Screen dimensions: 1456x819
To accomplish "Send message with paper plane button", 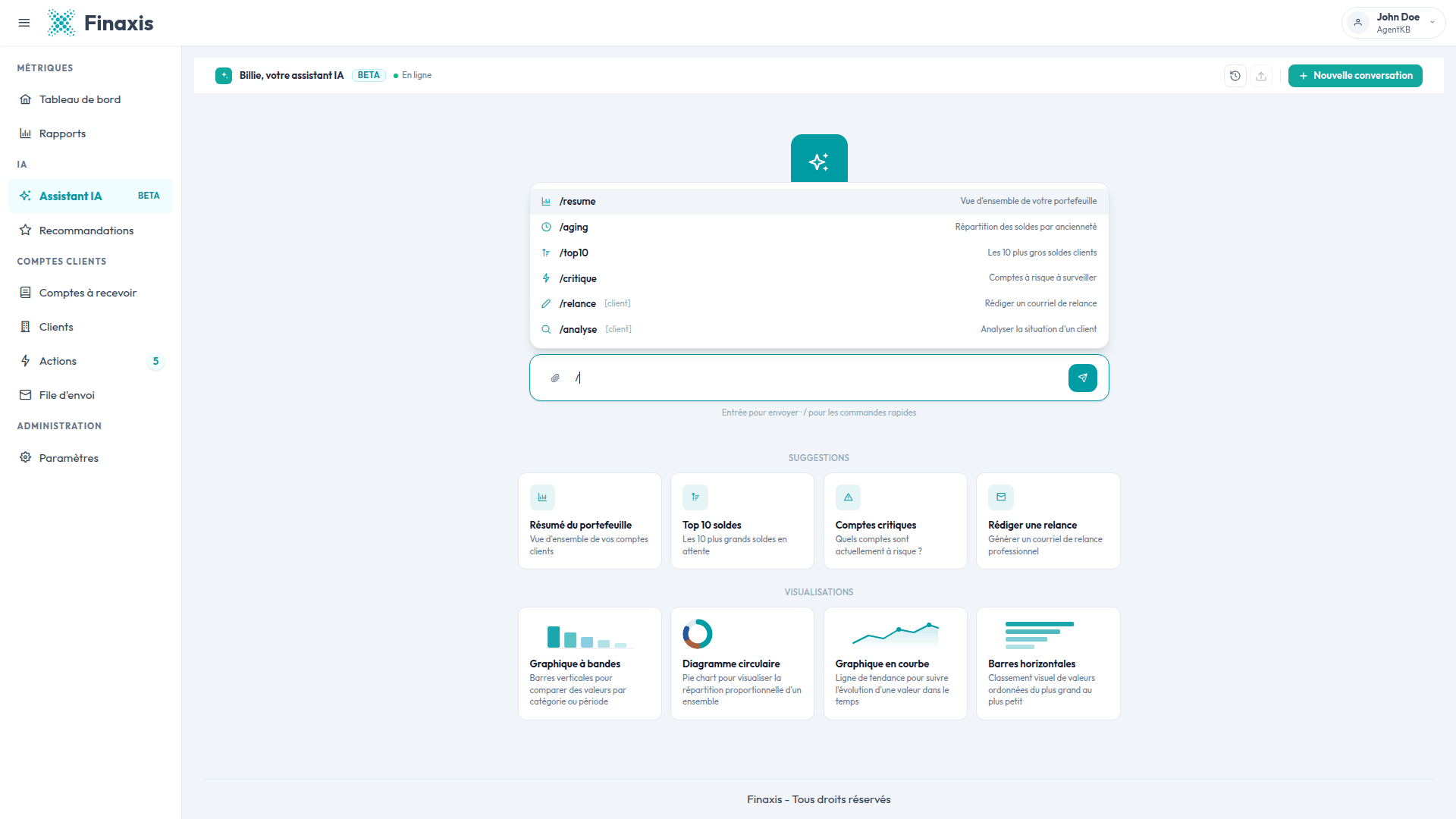I will click(1082, 378).
